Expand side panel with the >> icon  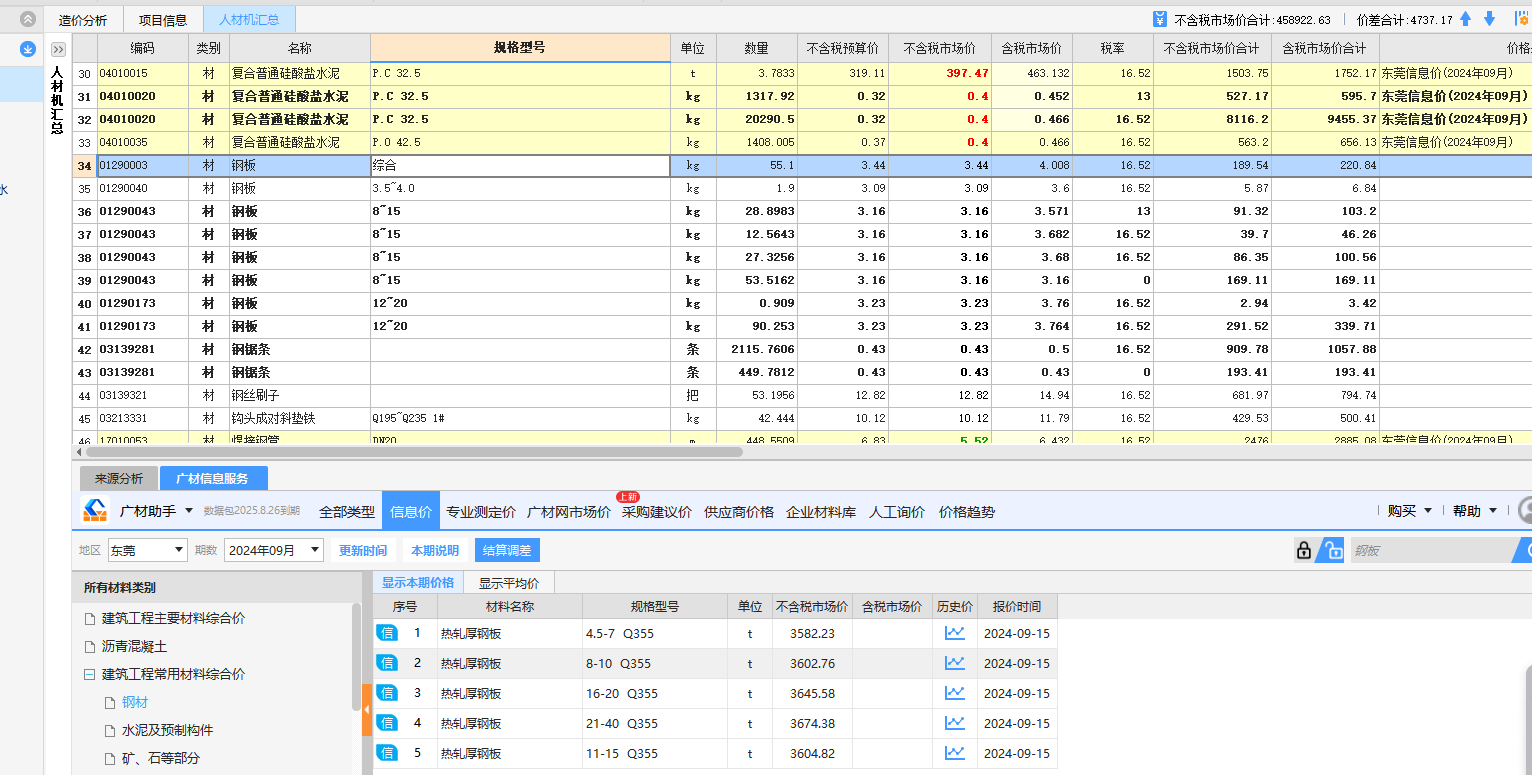[58, 49]
